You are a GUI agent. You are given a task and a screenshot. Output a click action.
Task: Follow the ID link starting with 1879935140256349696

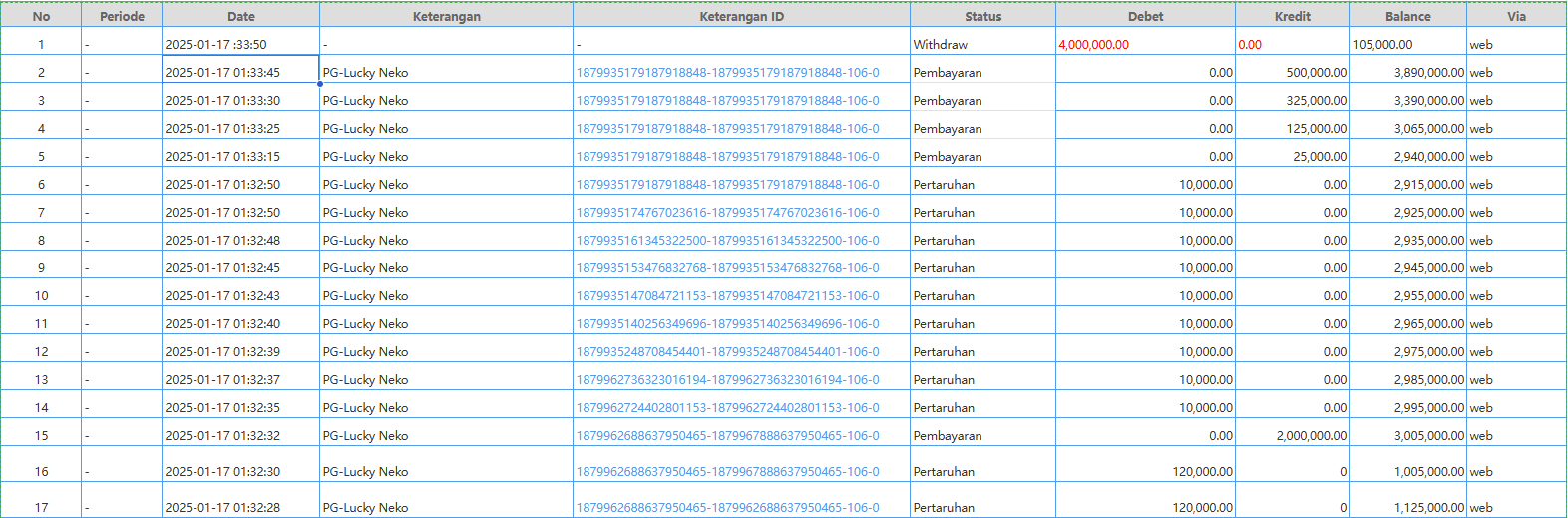727,324
